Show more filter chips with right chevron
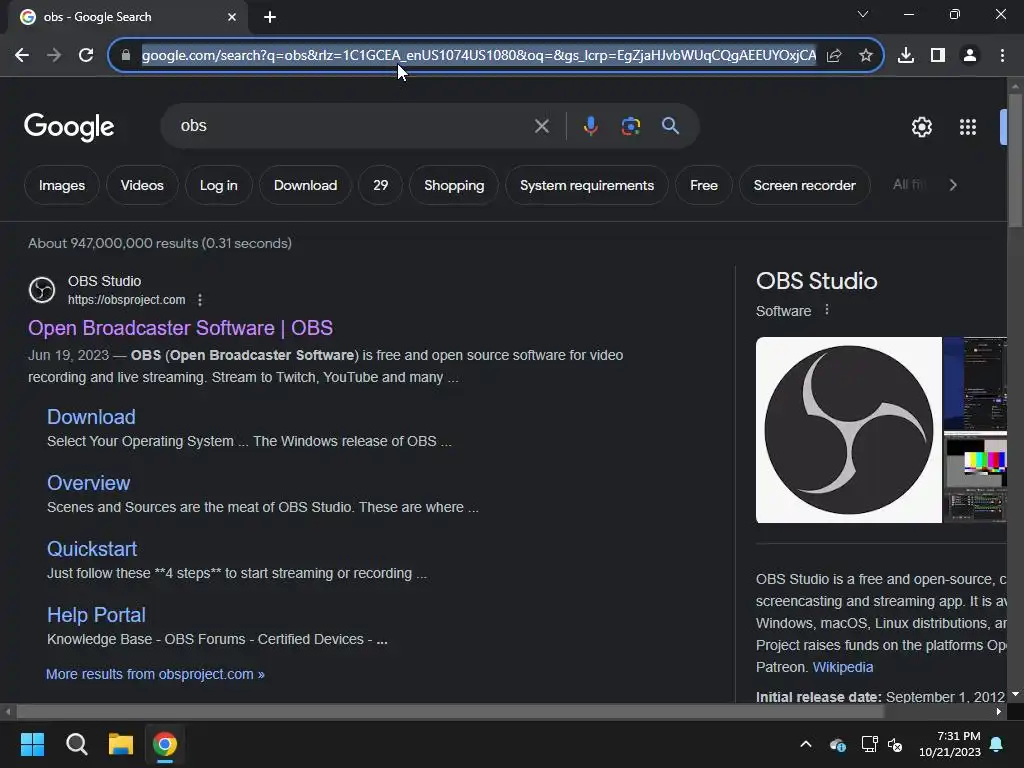This screenshot has height=768, width=1024. pos(953,185)
